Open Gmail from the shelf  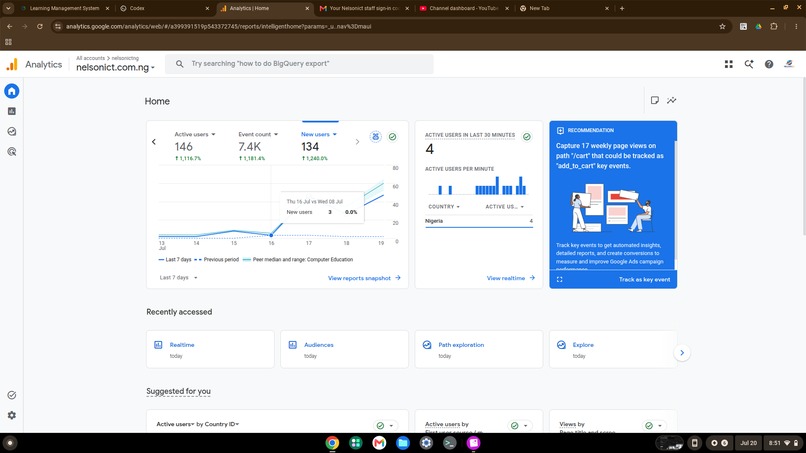[x=379, y=443]
